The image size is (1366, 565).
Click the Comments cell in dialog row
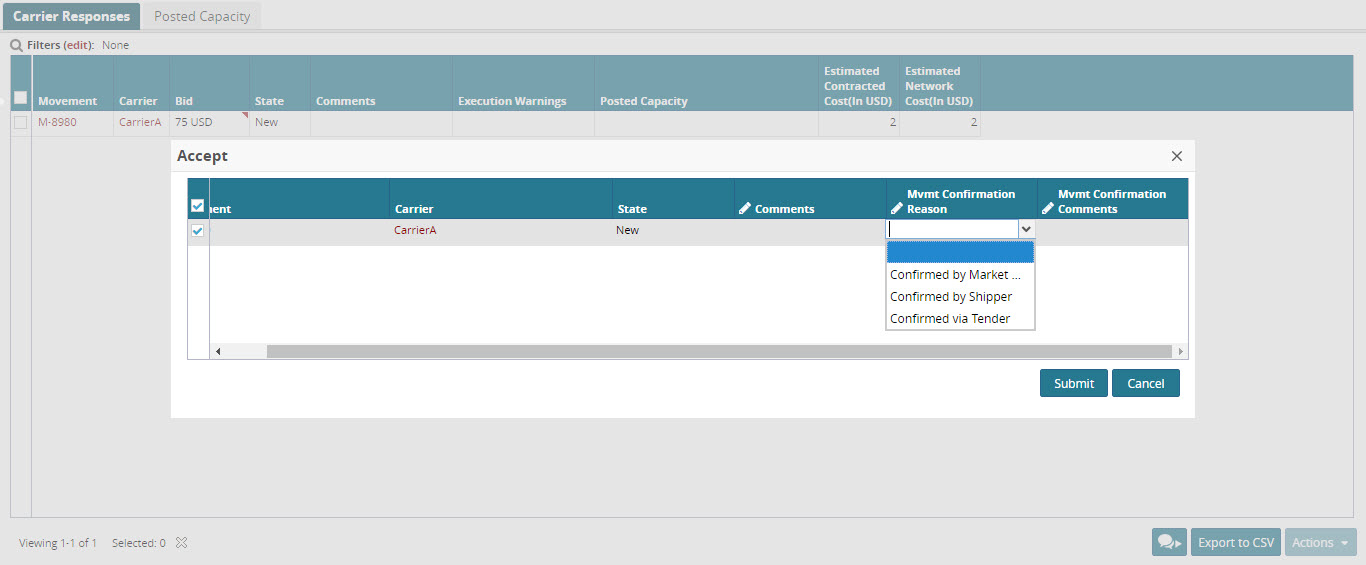810,230
